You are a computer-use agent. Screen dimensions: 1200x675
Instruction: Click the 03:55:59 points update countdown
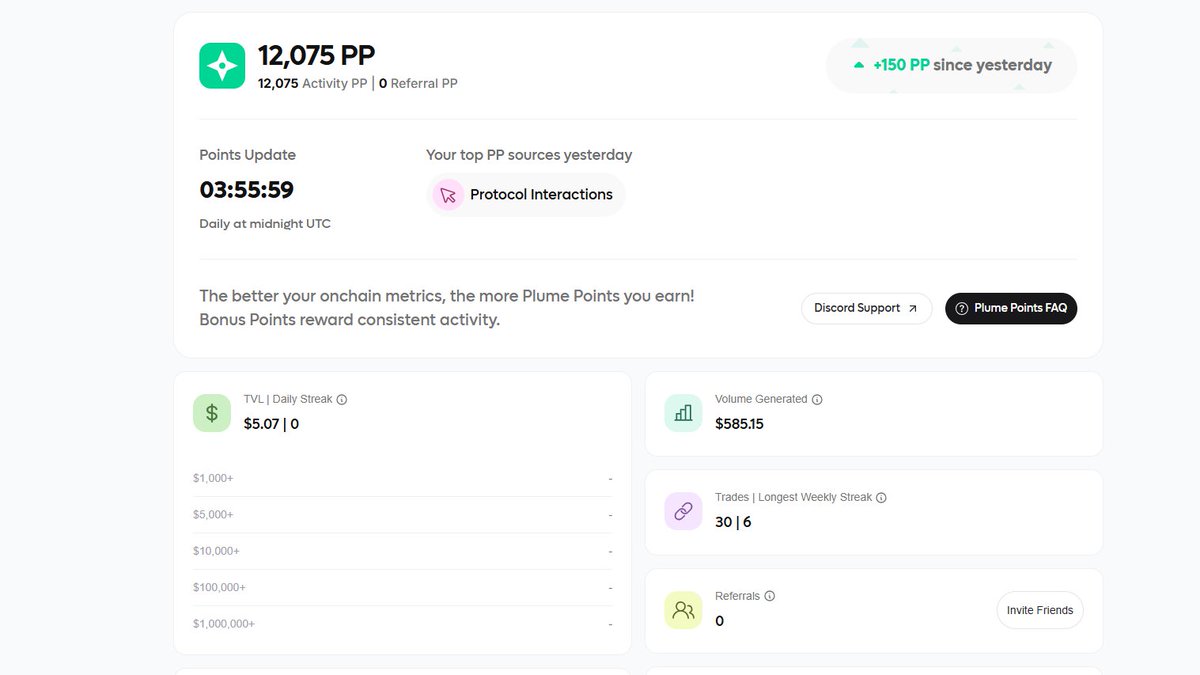(x=247, y=190)
